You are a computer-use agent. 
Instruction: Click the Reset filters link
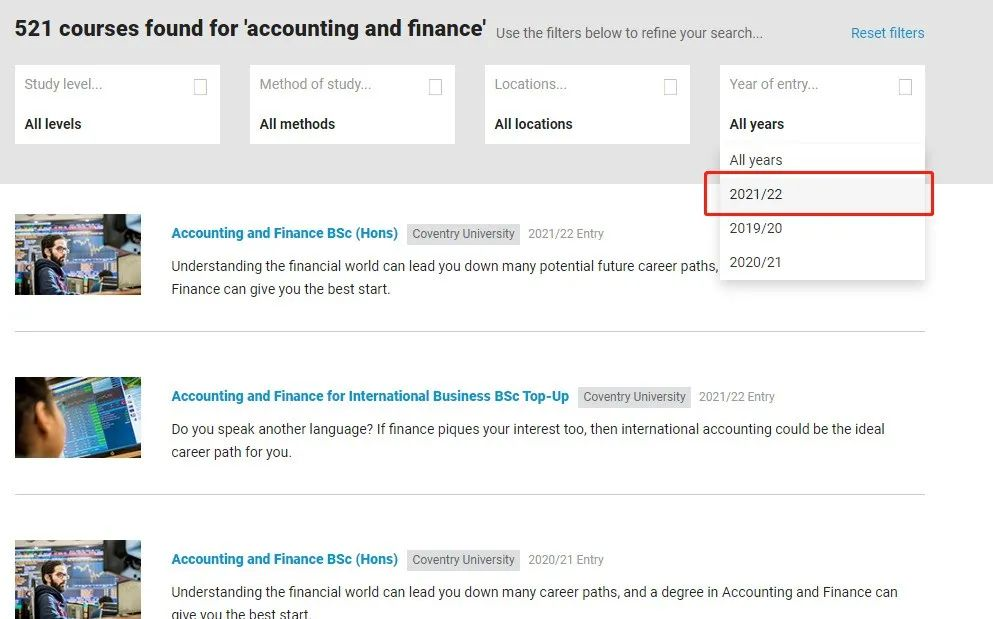coord(887,33)
